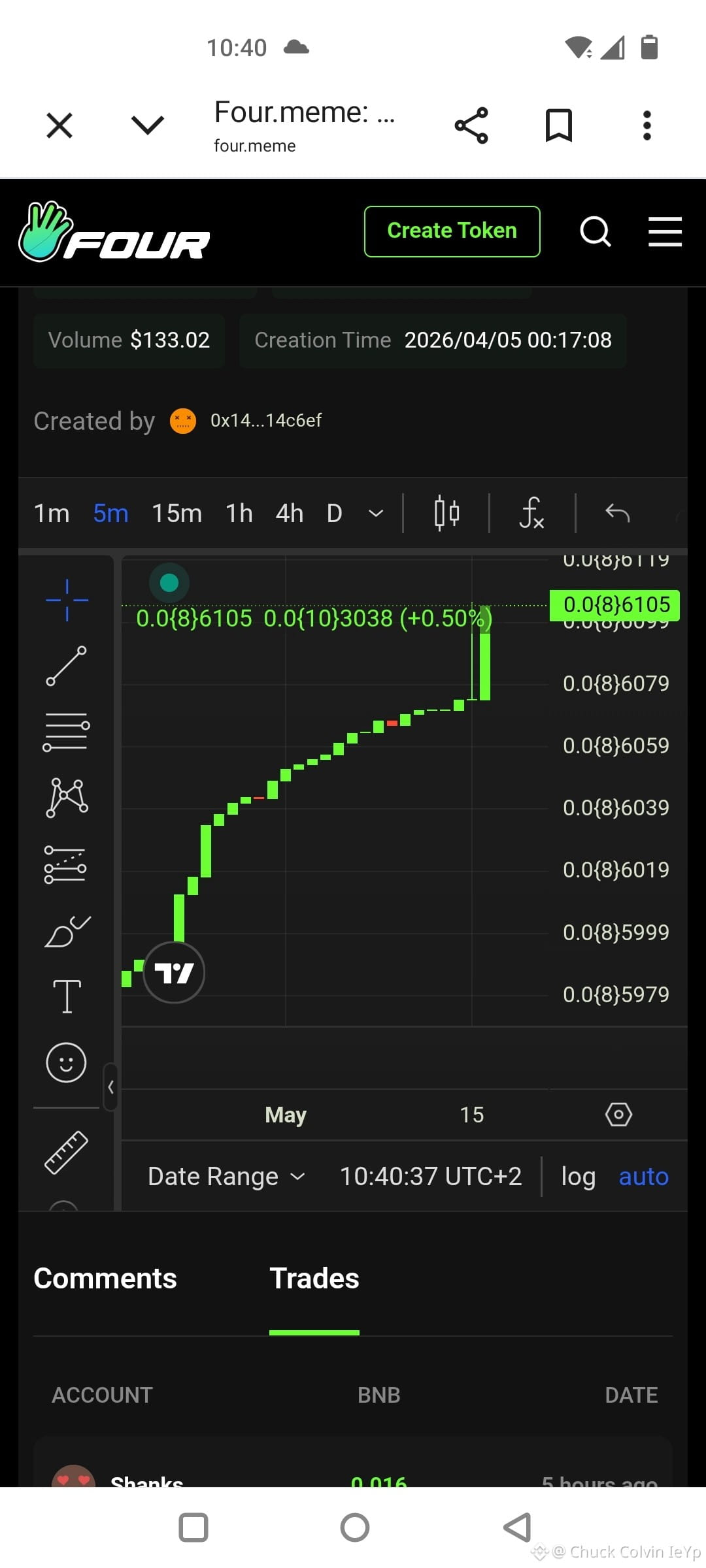Change the candlestick chart type

446,514
